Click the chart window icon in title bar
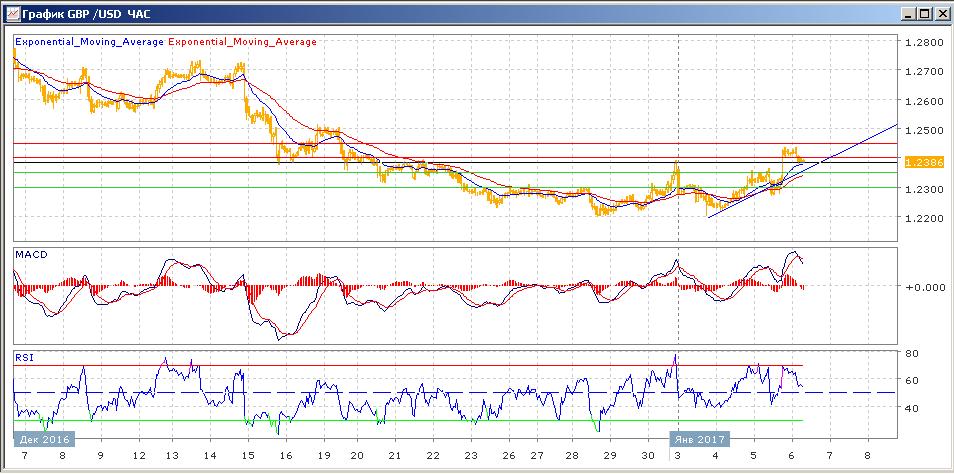 coord(11,13)
